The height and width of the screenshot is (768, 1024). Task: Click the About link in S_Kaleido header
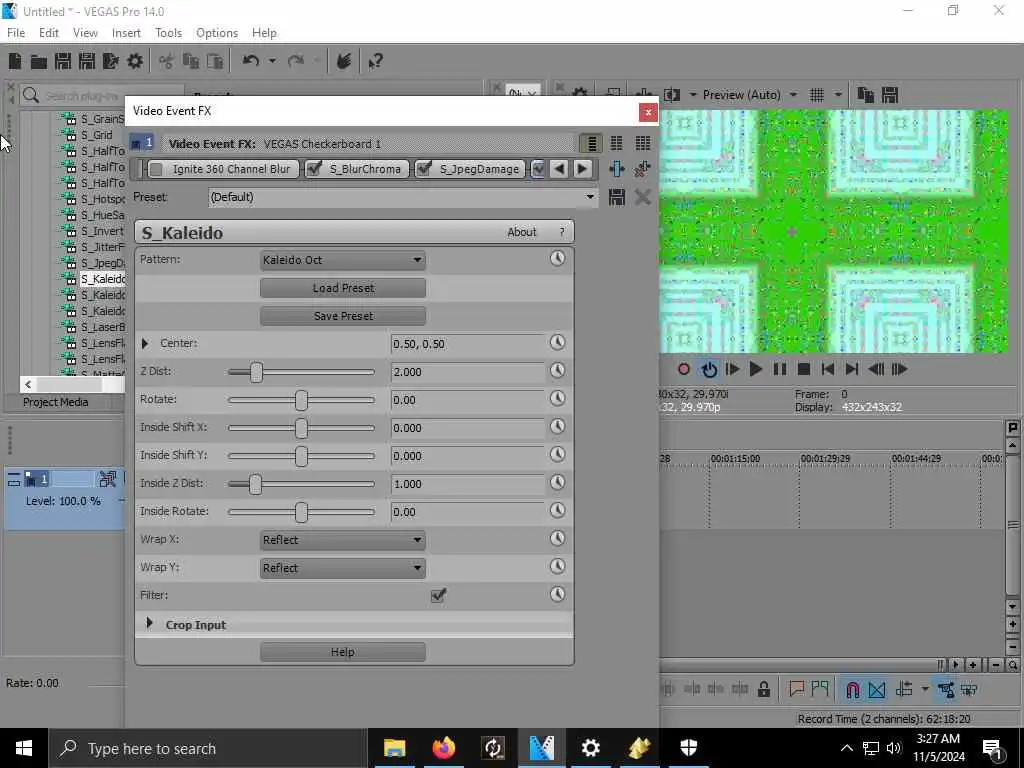click(522, 232)
